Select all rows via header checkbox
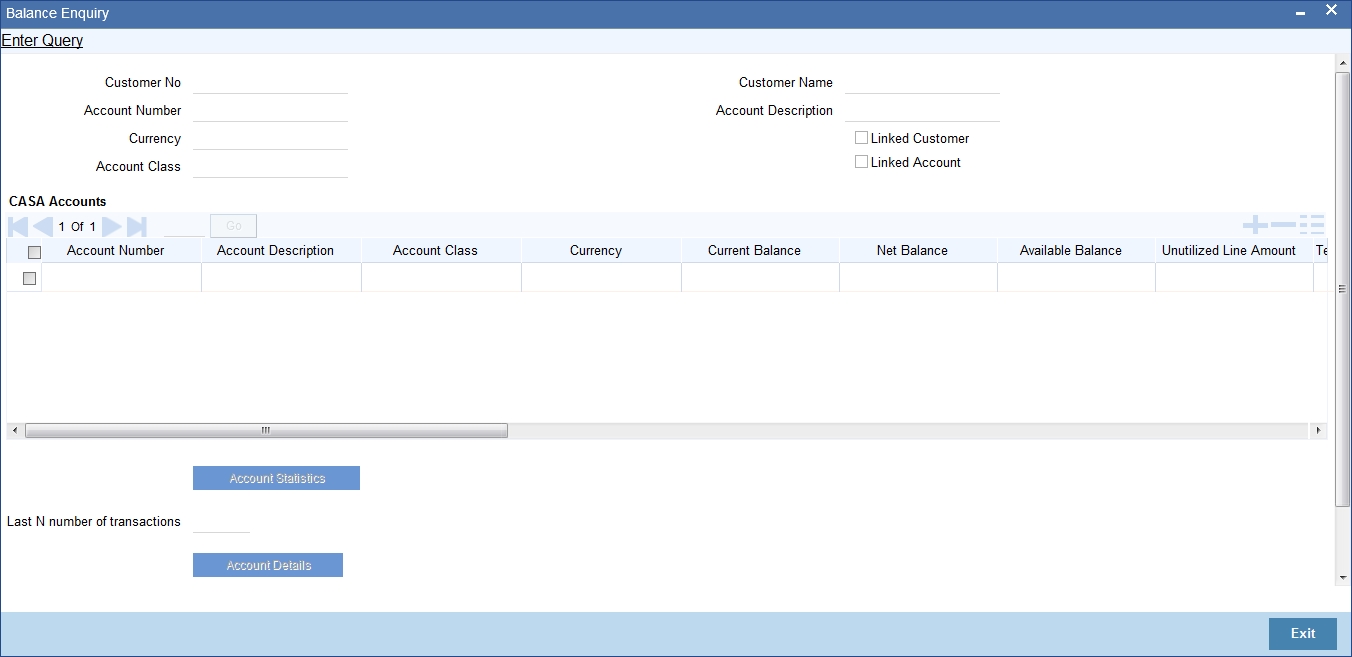Screen dimensions: 1352x657 [x=34, y=252]
